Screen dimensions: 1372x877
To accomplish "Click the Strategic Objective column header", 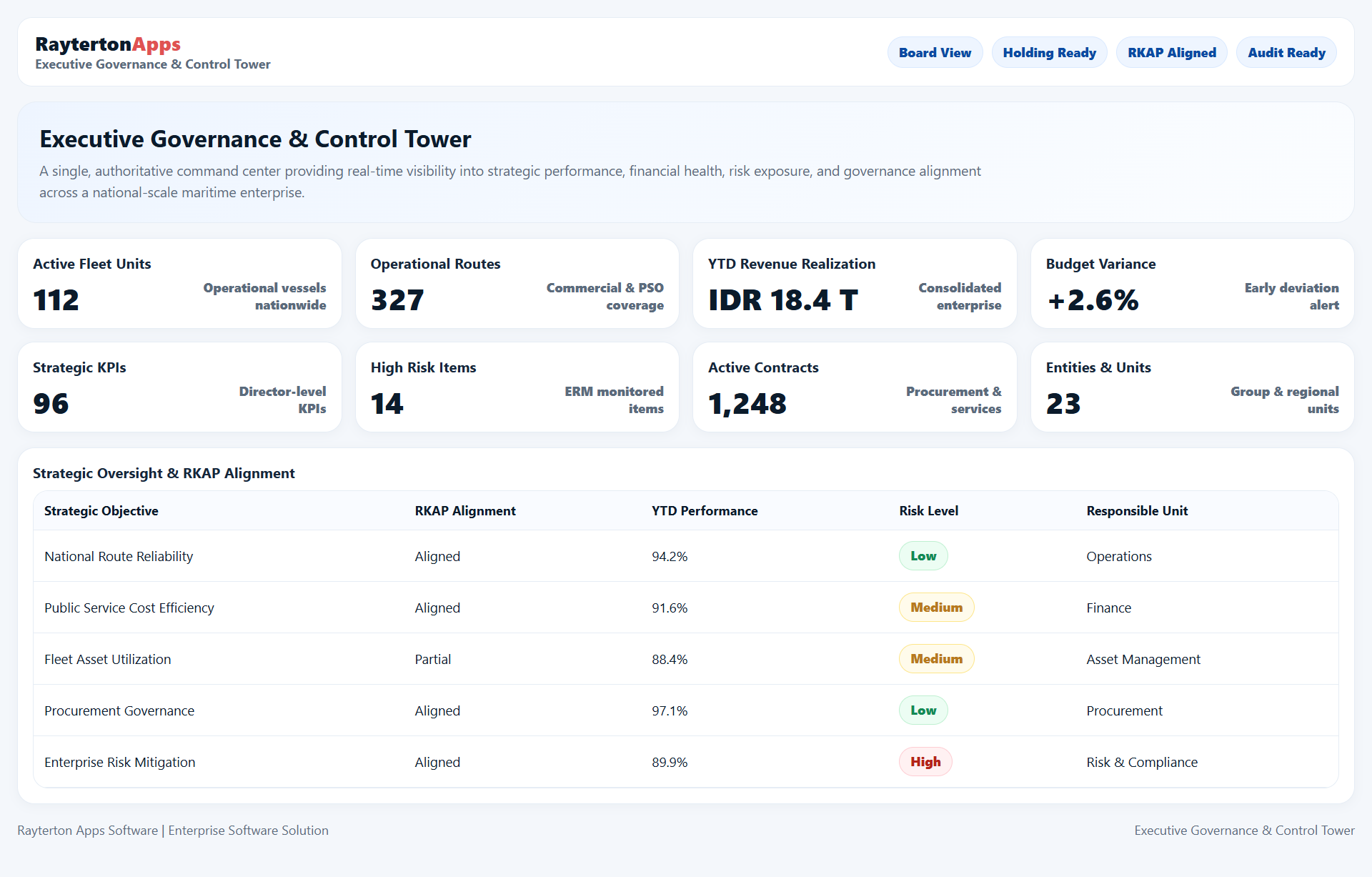I will 101,510.
